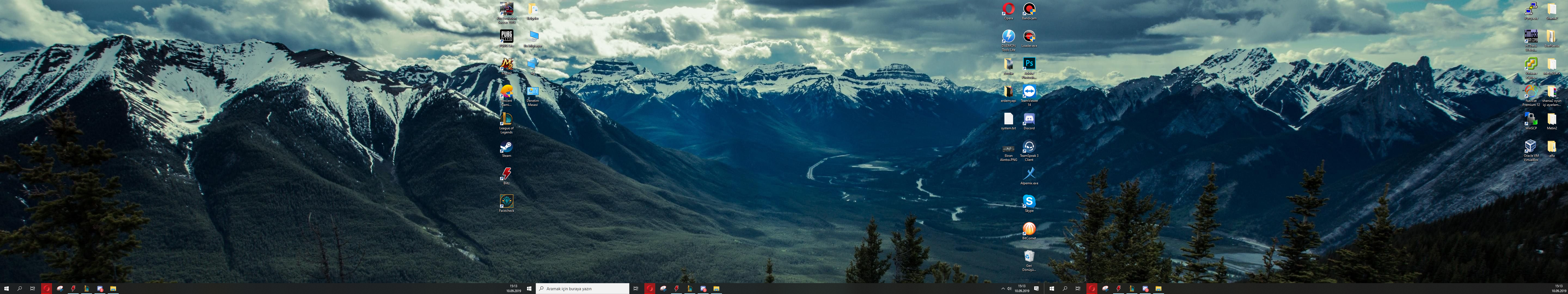The height and width of the screenshot is (294, 1568).
Task: Launch PUBG Lite from the desktop
Action: (x=506, y=38)
